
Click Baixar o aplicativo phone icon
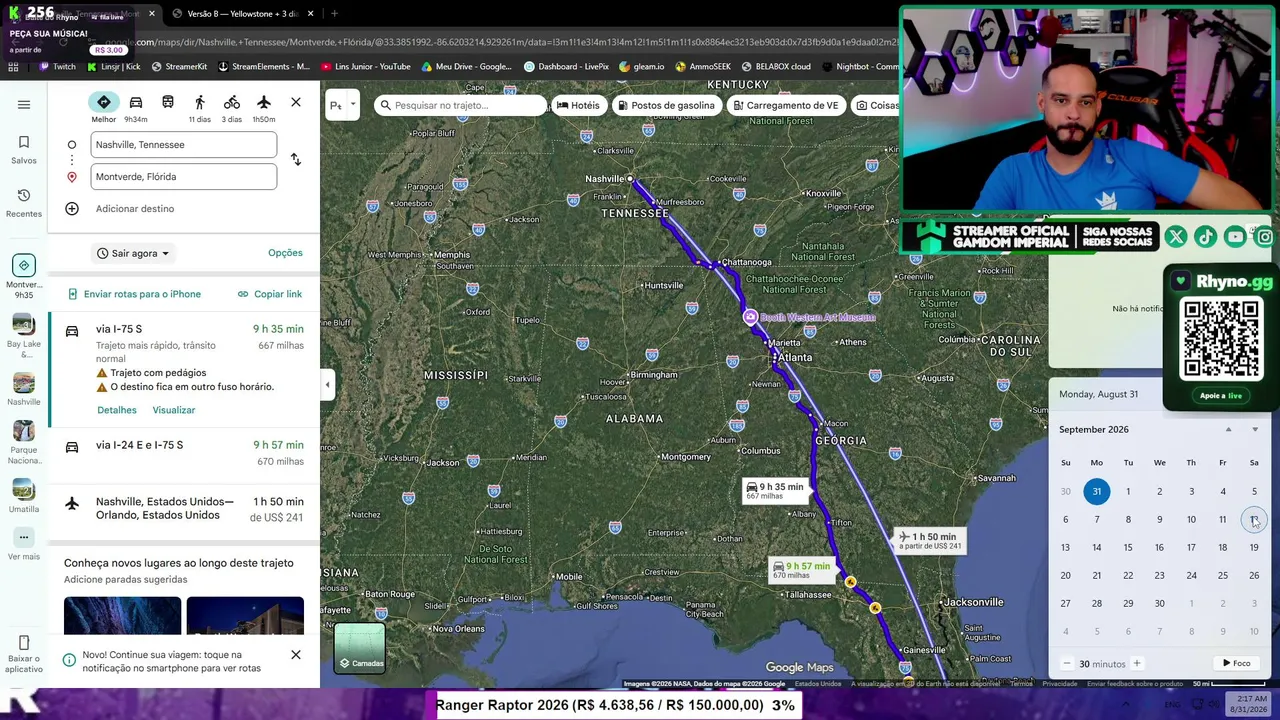click(x=24, y=643)
